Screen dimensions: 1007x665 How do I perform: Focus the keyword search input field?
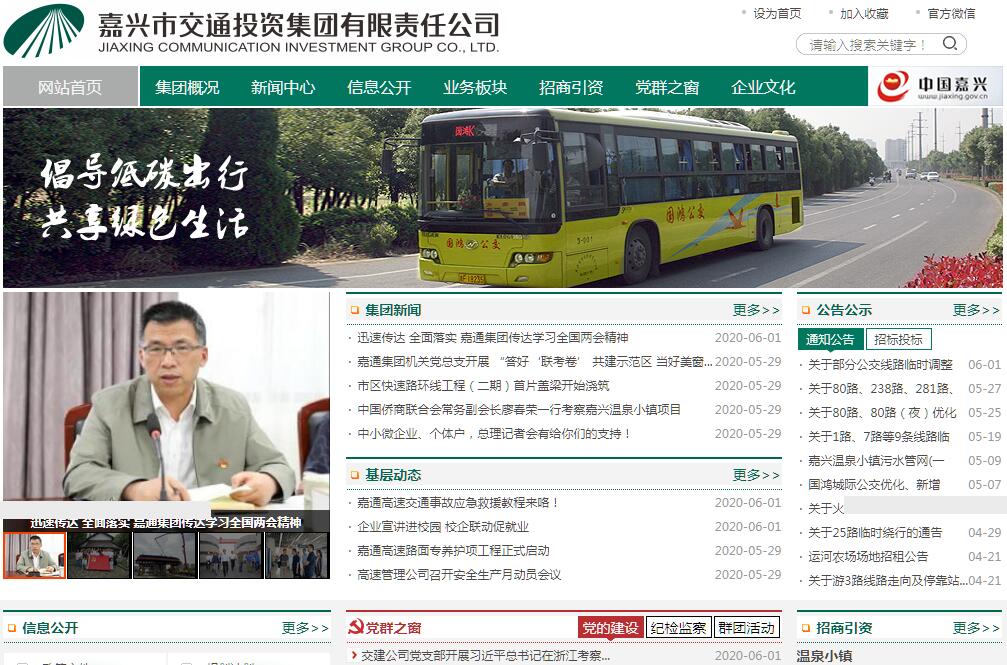(x=867, y=44)
